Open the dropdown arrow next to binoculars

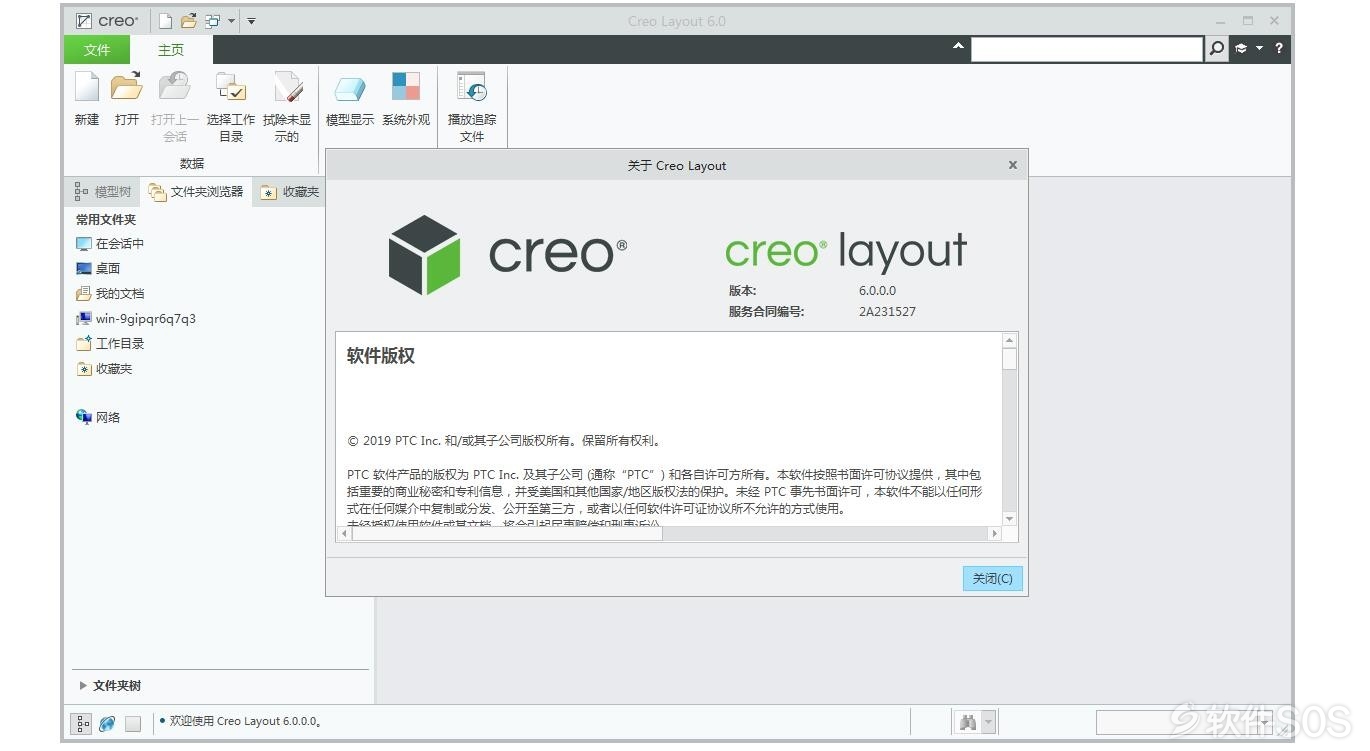(x=988, y=722)
